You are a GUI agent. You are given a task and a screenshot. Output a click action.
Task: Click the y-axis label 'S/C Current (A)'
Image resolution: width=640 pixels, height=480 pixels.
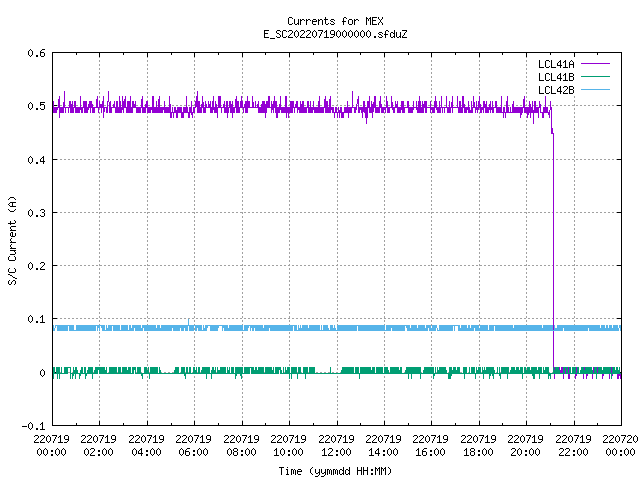(13, 241)
